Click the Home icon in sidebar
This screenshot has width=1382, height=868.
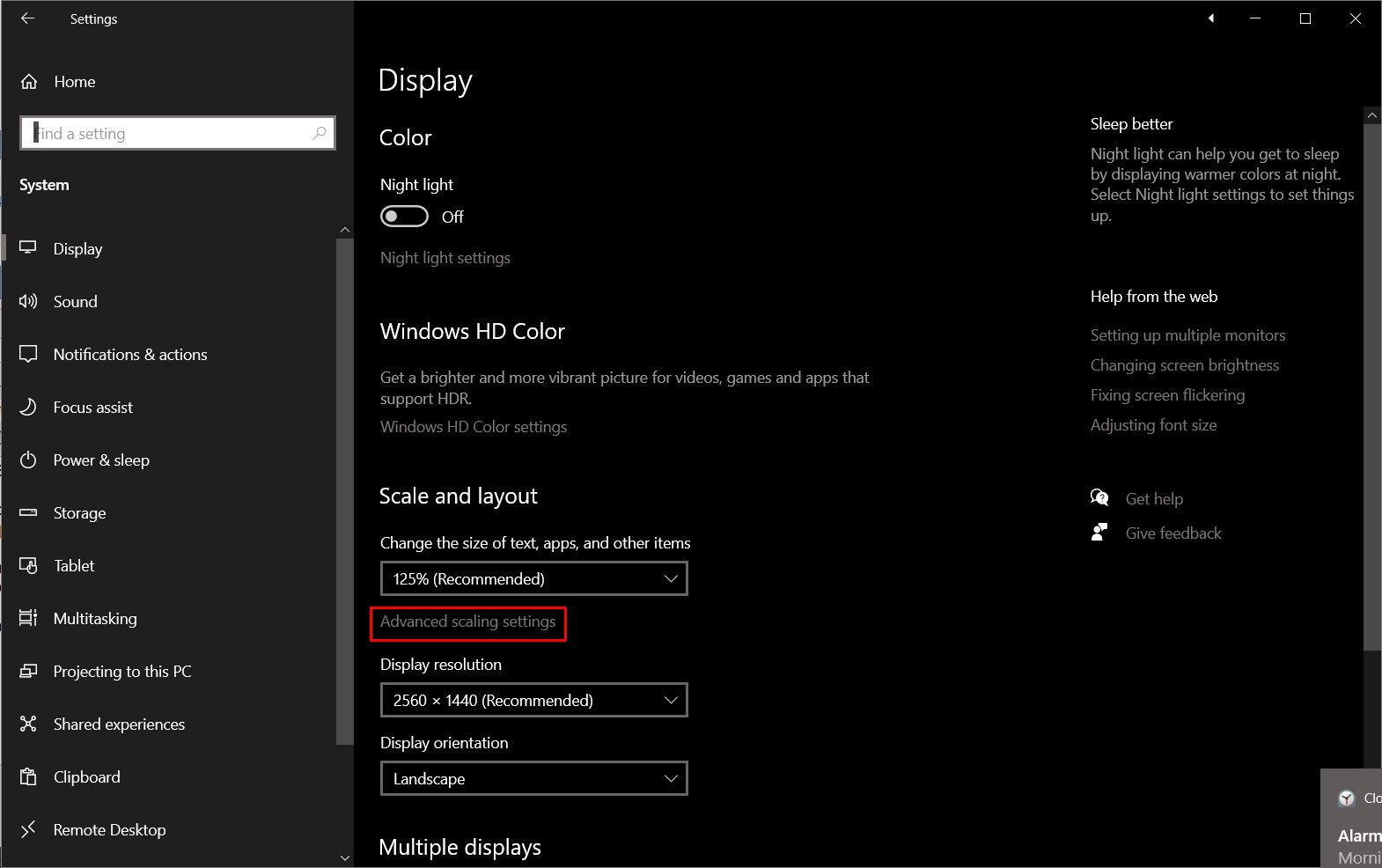point(29,82)
